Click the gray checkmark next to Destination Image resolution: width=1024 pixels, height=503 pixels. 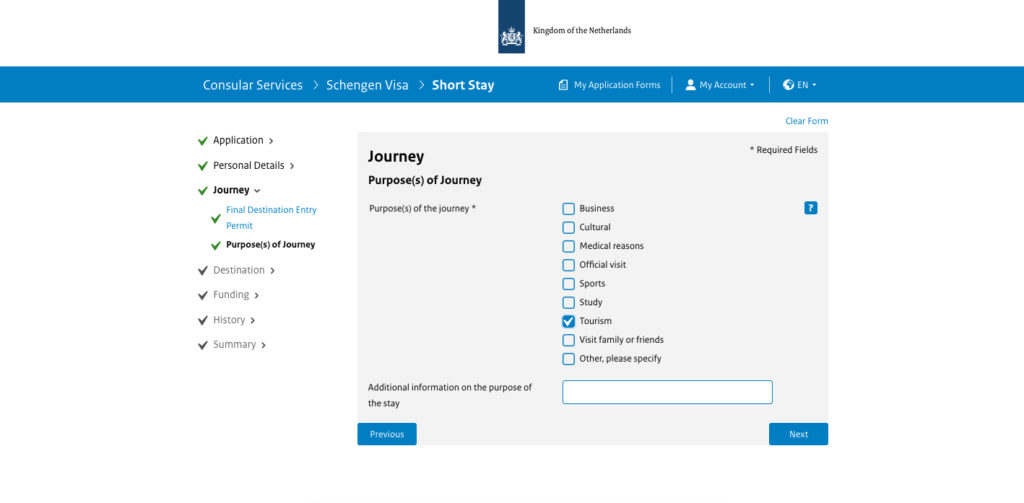[202, 270]
